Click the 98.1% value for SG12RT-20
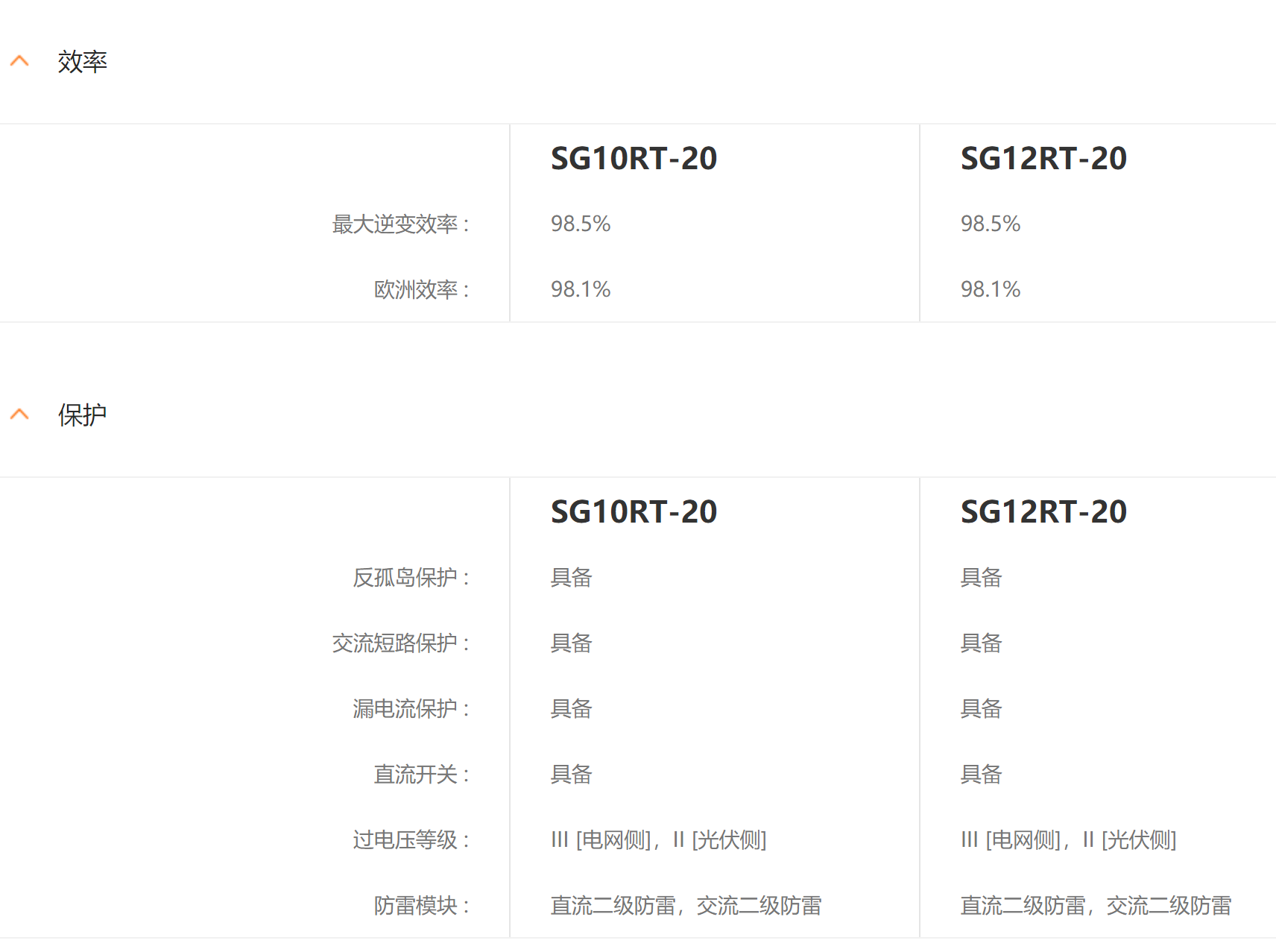Screen dimensions: 1276x952 tap(991, 289)
